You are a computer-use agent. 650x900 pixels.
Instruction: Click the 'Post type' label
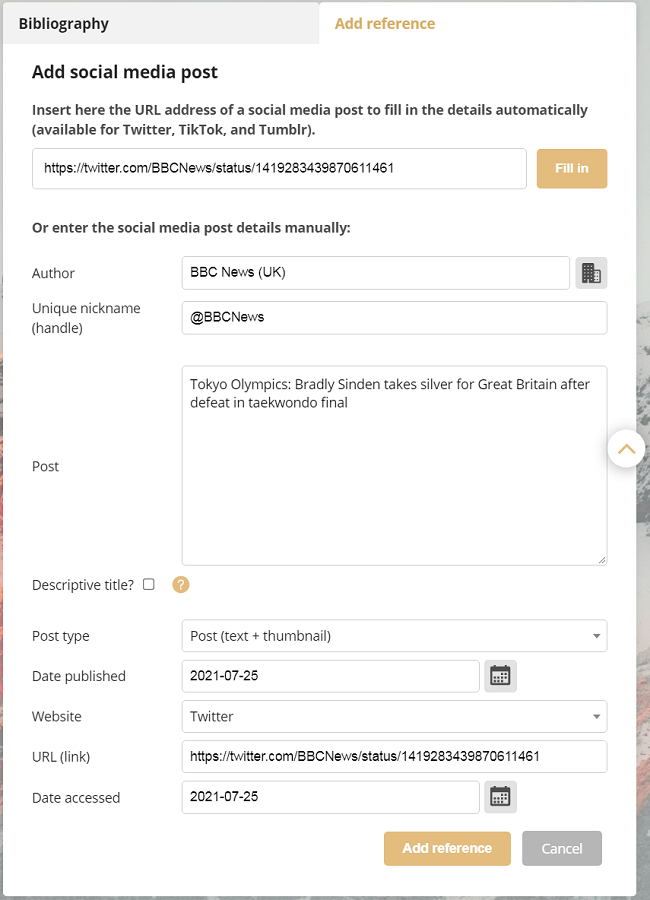click(61, 636)
